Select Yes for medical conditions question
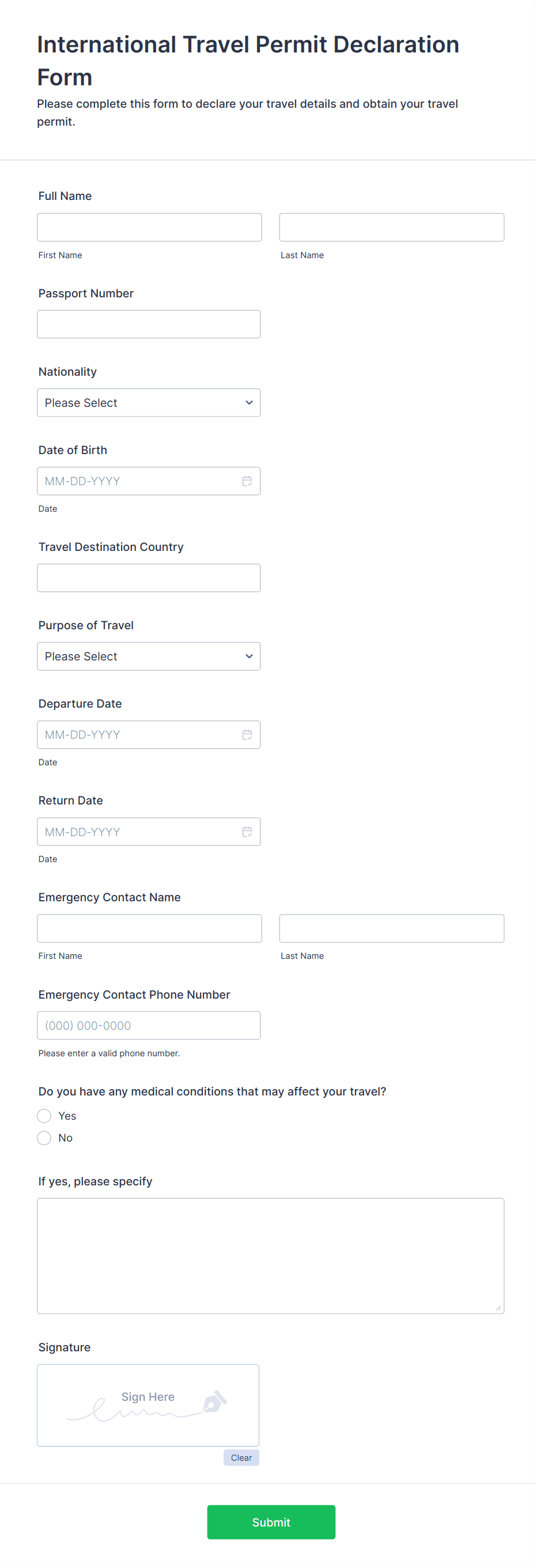 [44, 1116]
